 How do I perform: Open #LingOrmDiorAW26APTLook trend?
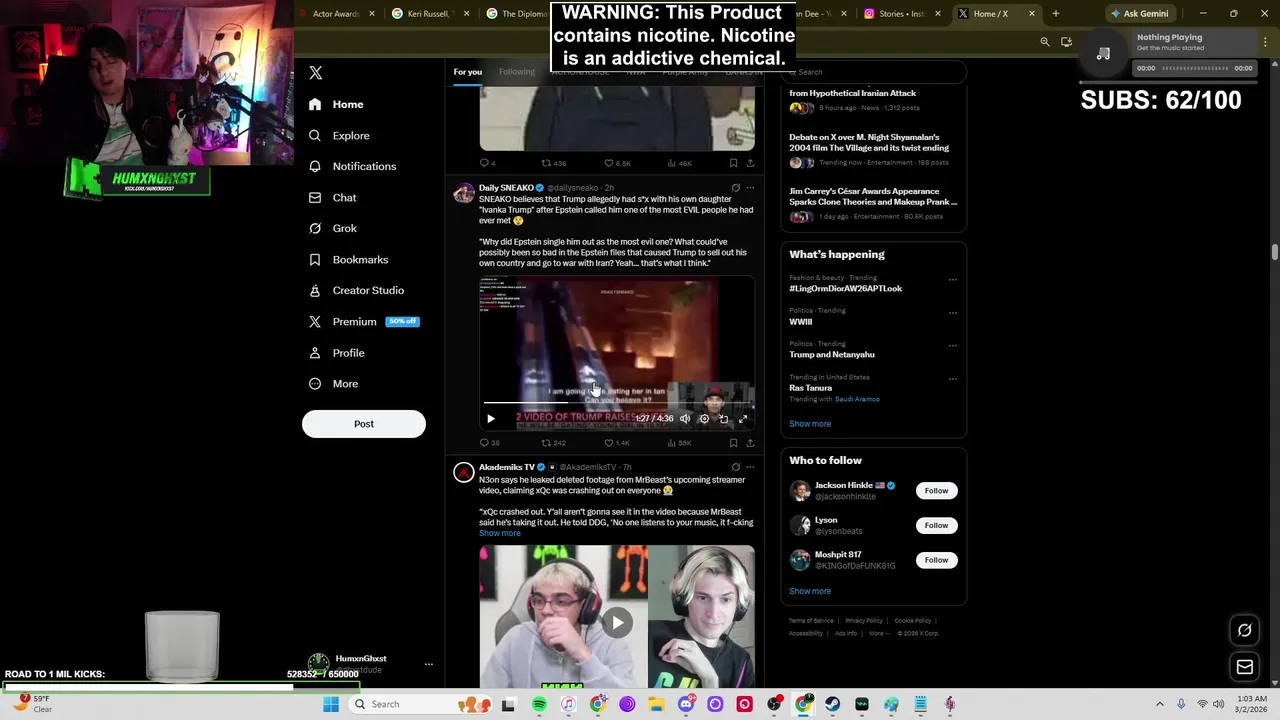[x=845, y=288]
